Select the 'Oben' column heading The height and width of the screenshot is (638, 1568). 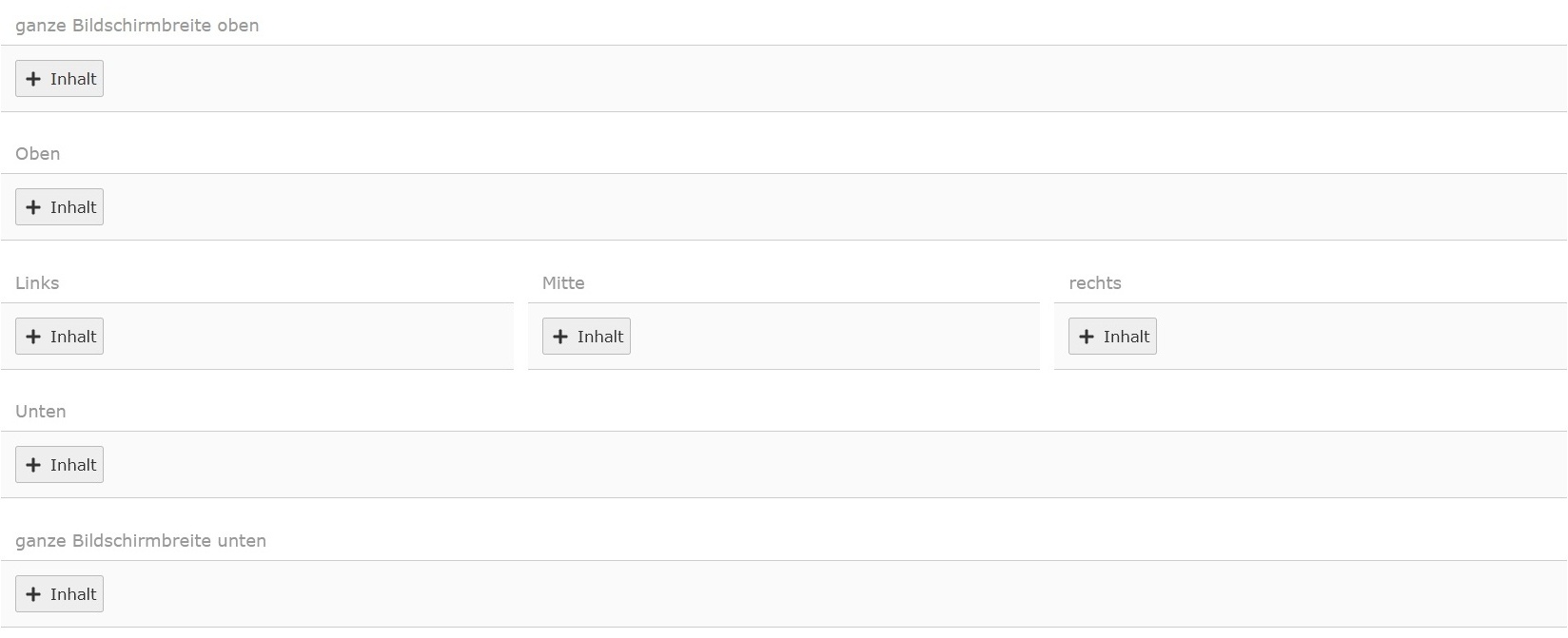(38, 154)
